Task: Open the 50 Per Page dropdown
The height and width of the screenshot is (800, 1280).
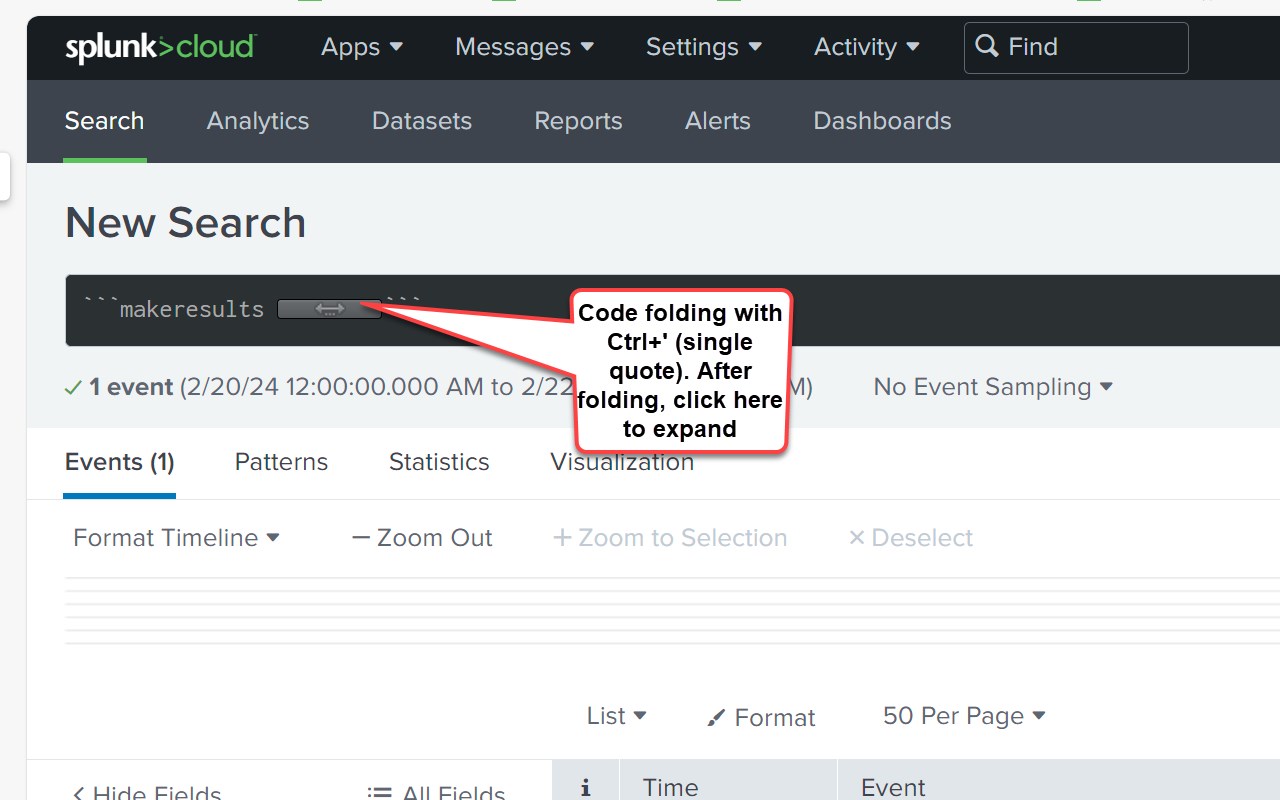Action: click(964, 716)
